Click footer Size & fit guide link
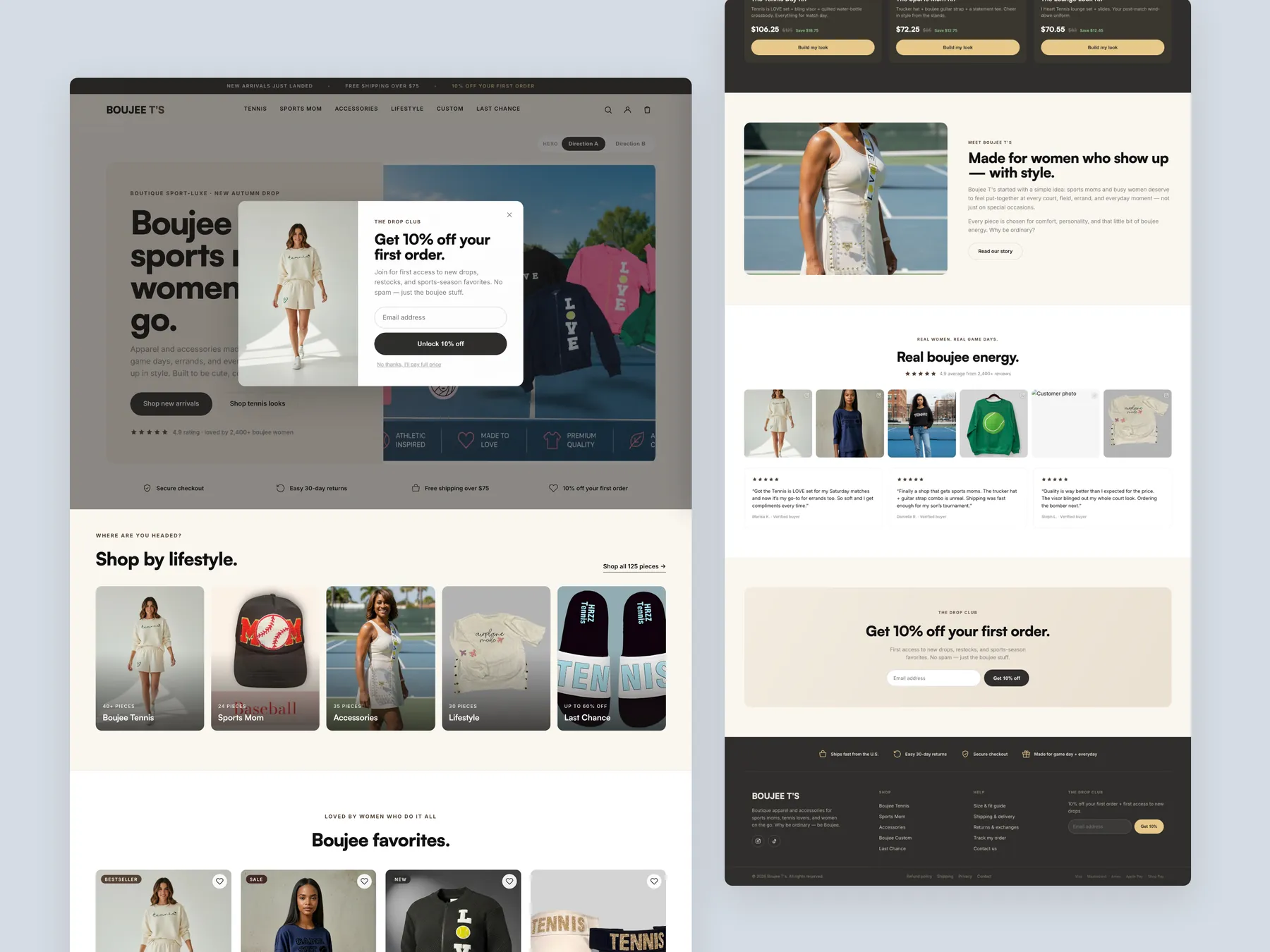This screenshot has height=952, width=1270. pos(990,805)
